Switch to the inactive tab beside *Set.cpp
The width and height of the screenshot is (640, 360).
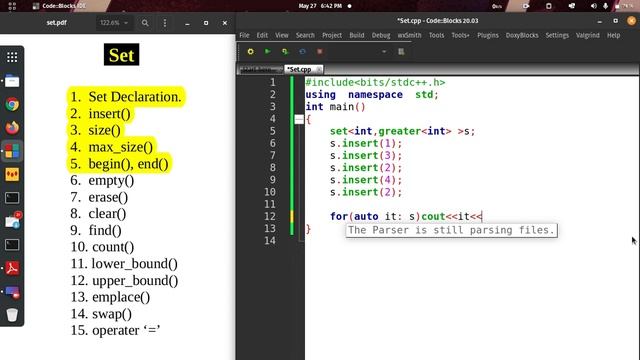260,69
